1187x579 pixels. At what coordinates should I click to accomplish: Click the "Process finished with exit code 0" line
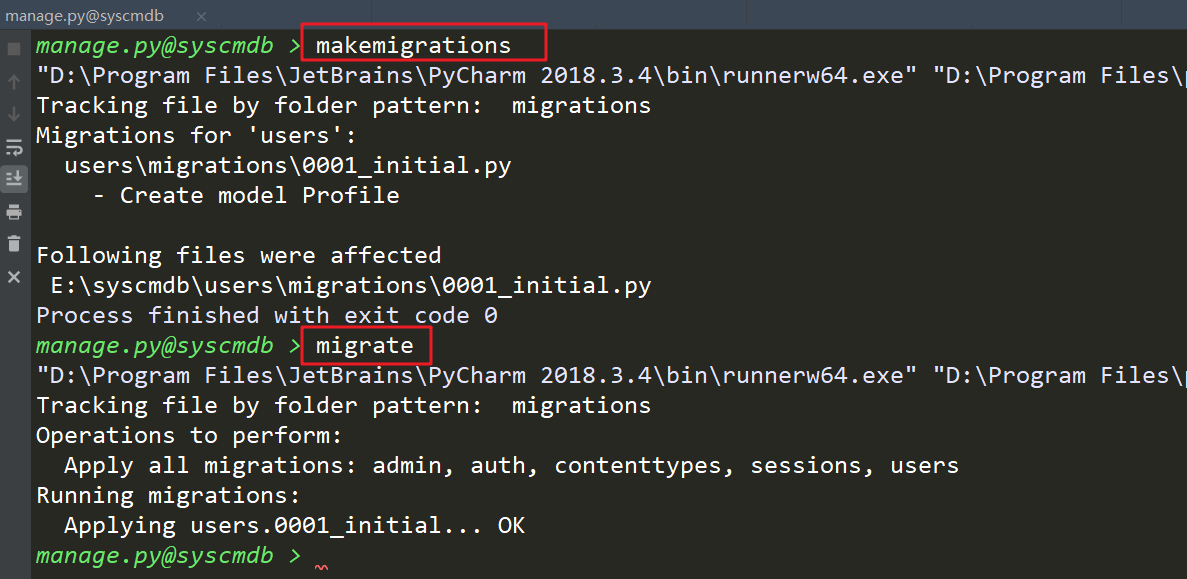click(x=267, y=316)
